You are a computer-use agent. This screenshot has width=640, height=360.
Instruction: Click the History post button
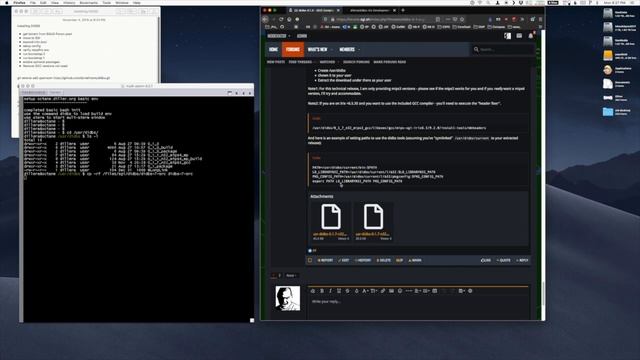coord(363,260)
